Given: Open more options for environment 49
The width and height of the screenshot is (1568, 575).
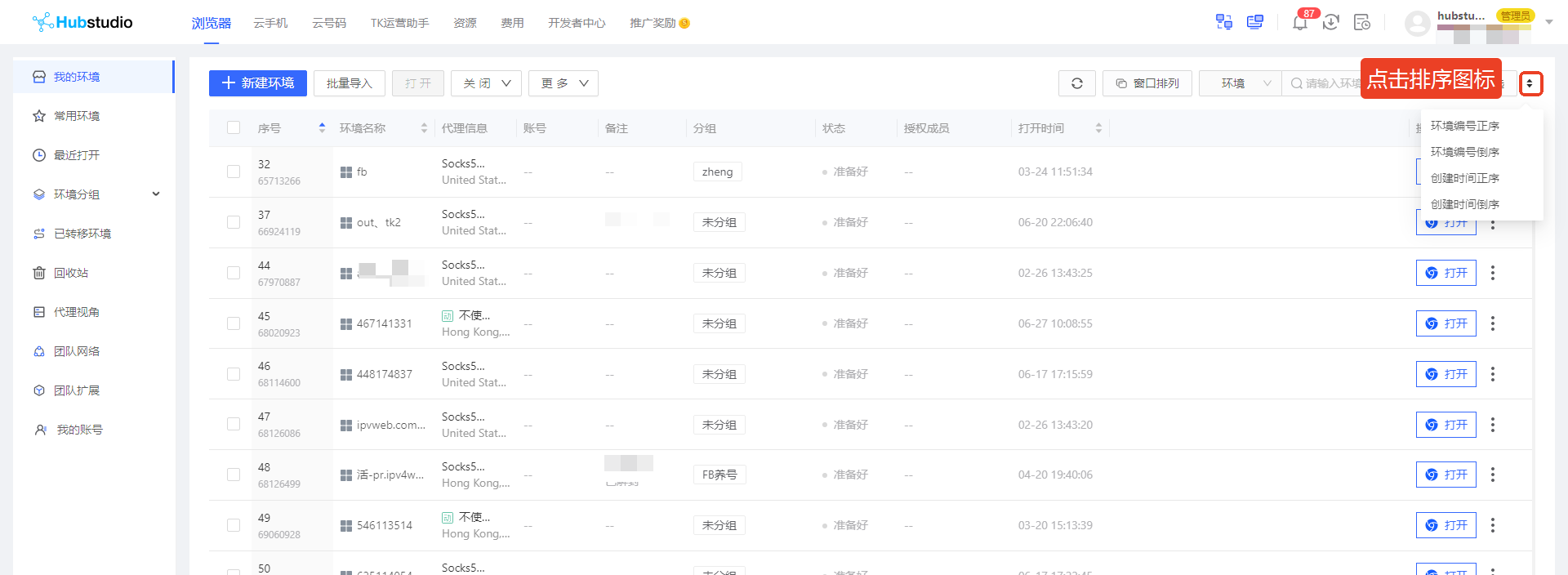Looking at the screenshot, I should click(x=1493, y=525).
